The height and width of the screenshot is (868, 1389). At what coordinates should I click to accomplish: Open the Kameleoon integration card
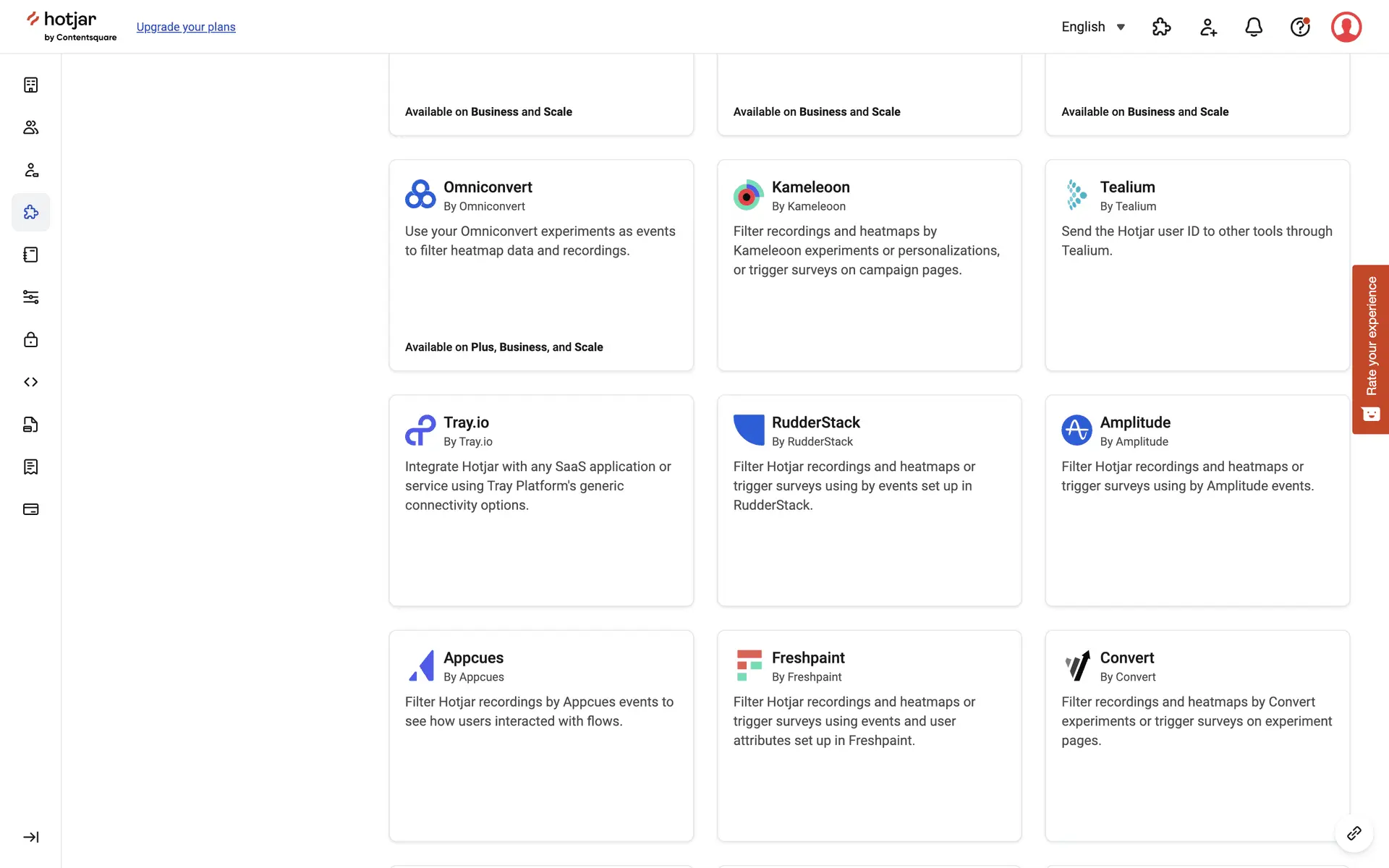click(x=869, y=265)
